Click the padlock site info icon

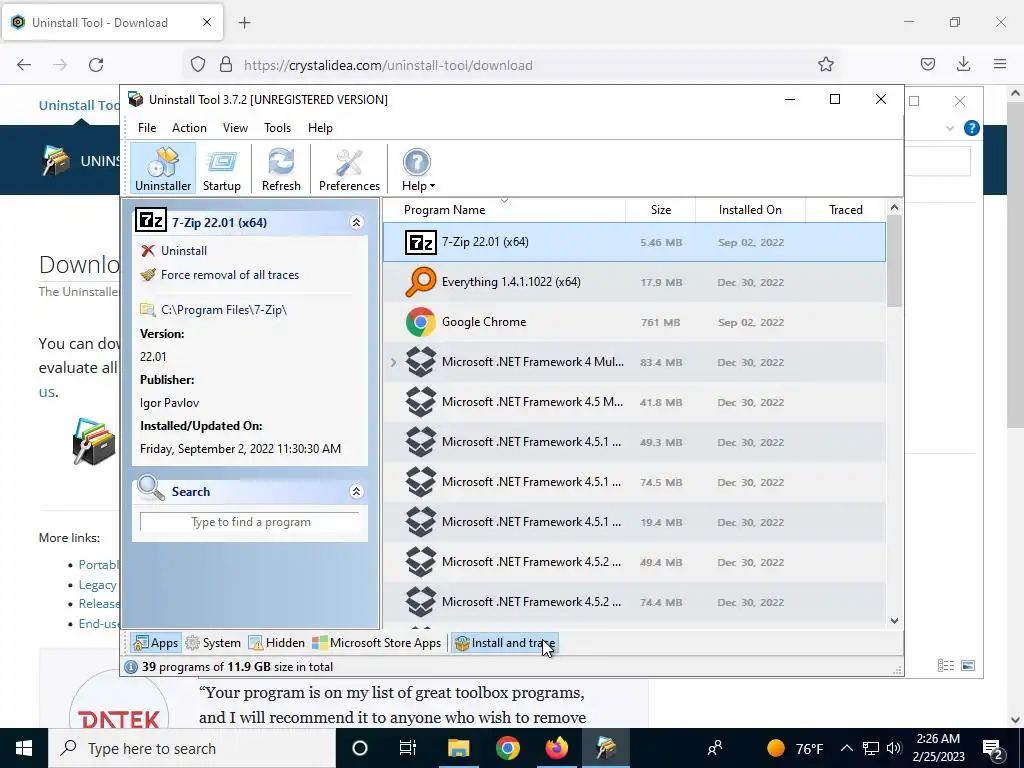tap(226, 64)
